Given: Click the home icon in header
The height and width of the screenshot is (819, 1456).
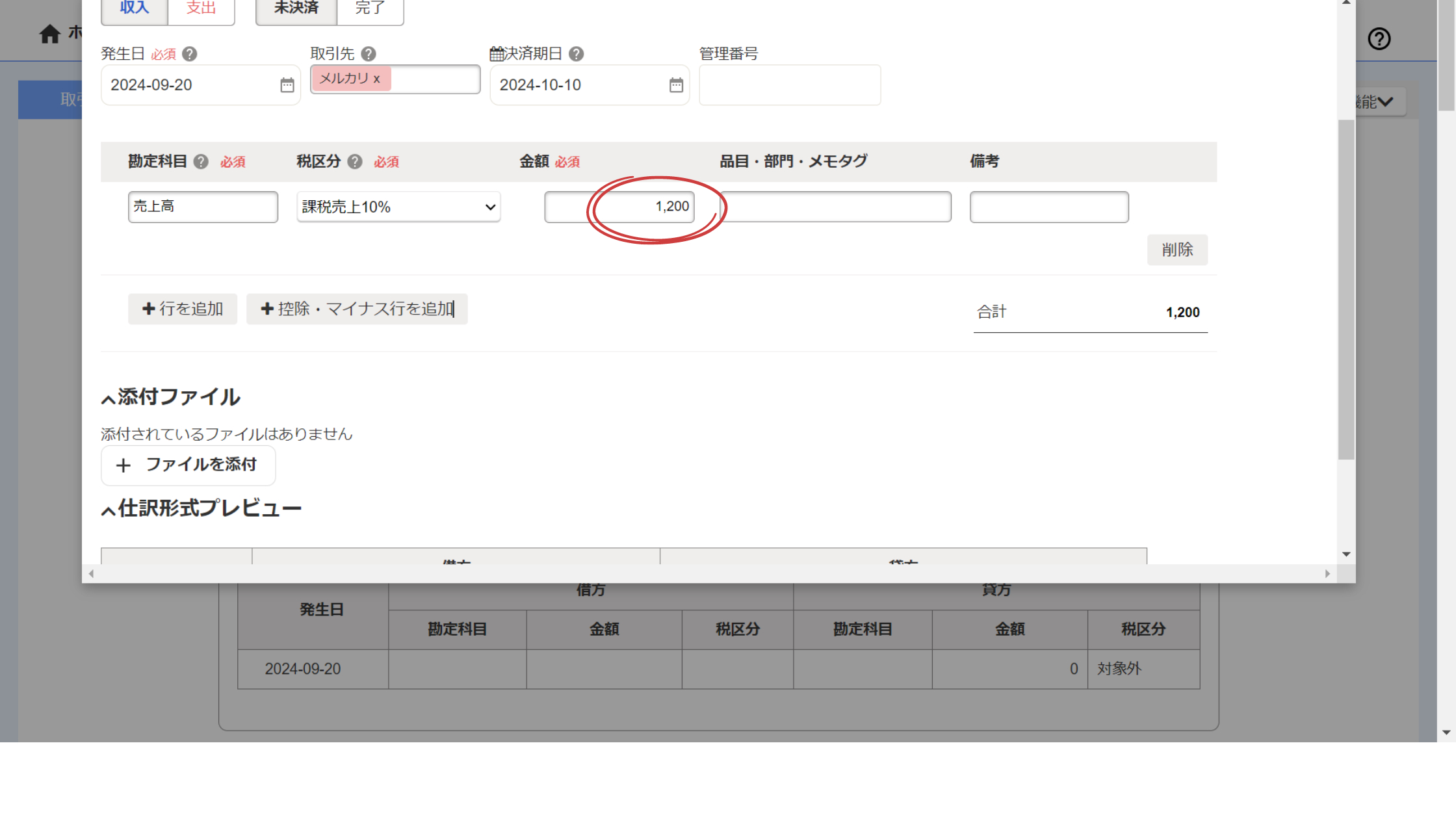Looking at the screenshot, I should click(x=49, y=34).
